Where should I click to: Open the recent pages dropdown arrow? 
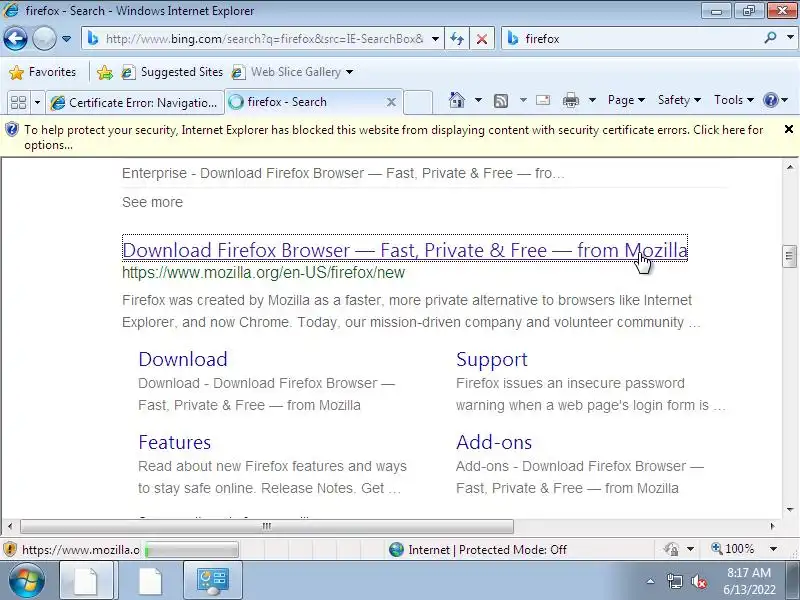66,39
